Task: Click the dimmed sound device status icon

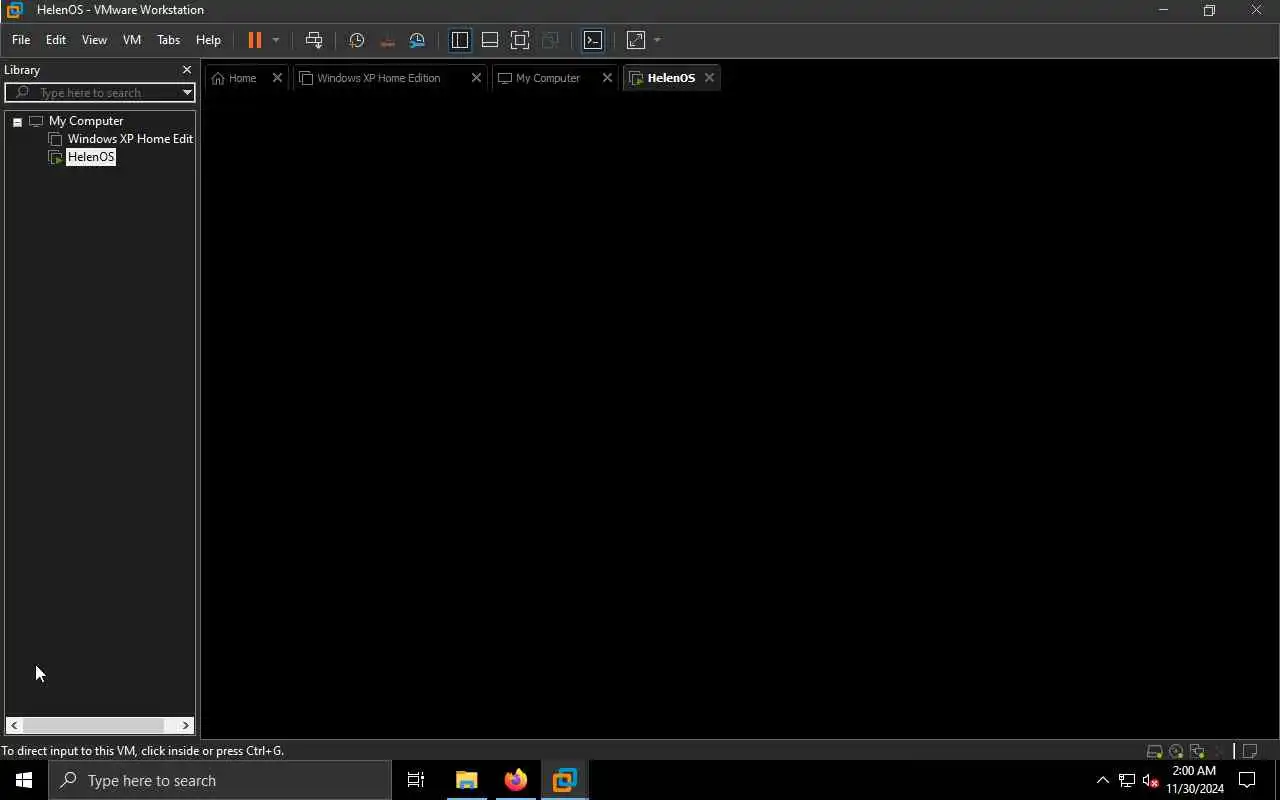Action: 1218,751
